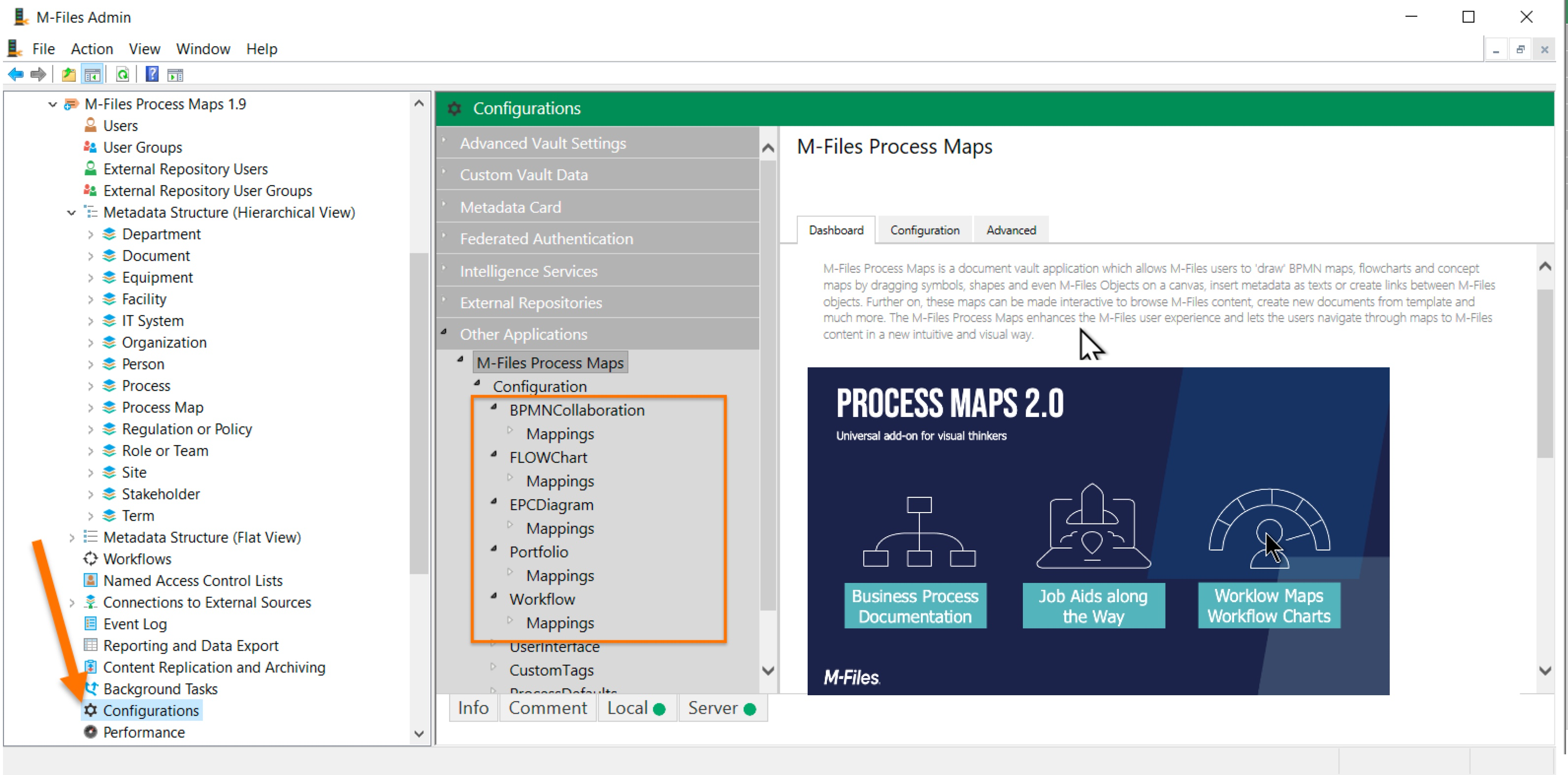Click the Up one level folder icon
This screenshot has width=1568, height=775.
pos(69,75)
